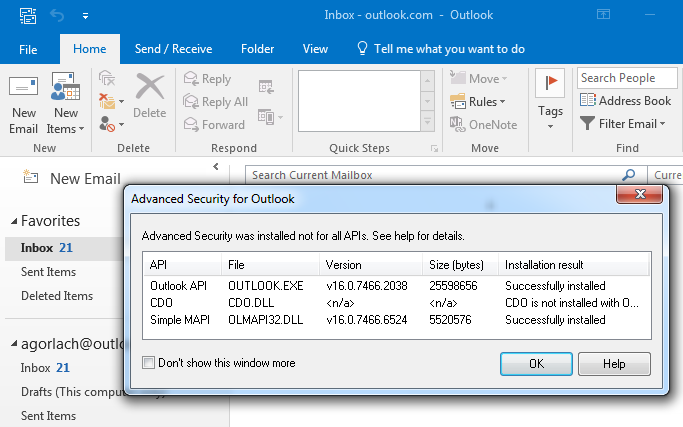
Task: Click the Reply icon in Respond group
Action: click(x=190, y=79)
